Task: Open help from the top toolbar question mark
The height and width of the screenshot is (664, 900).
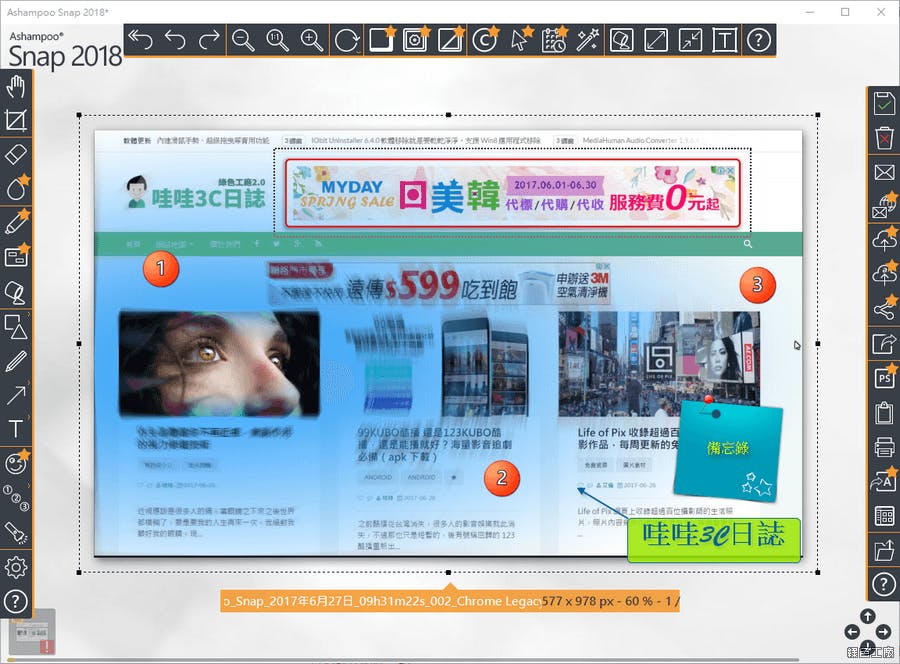Action: pos(759,40)
